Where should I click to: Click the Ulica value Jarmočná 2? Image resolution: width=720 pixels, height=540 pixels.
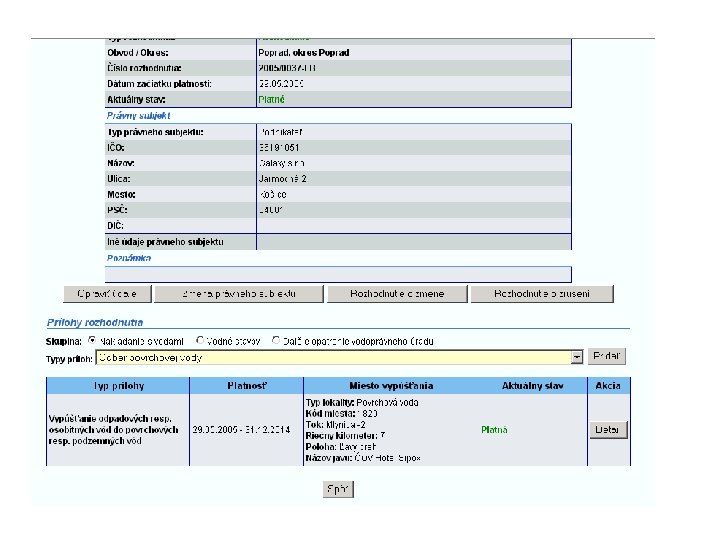282,179
